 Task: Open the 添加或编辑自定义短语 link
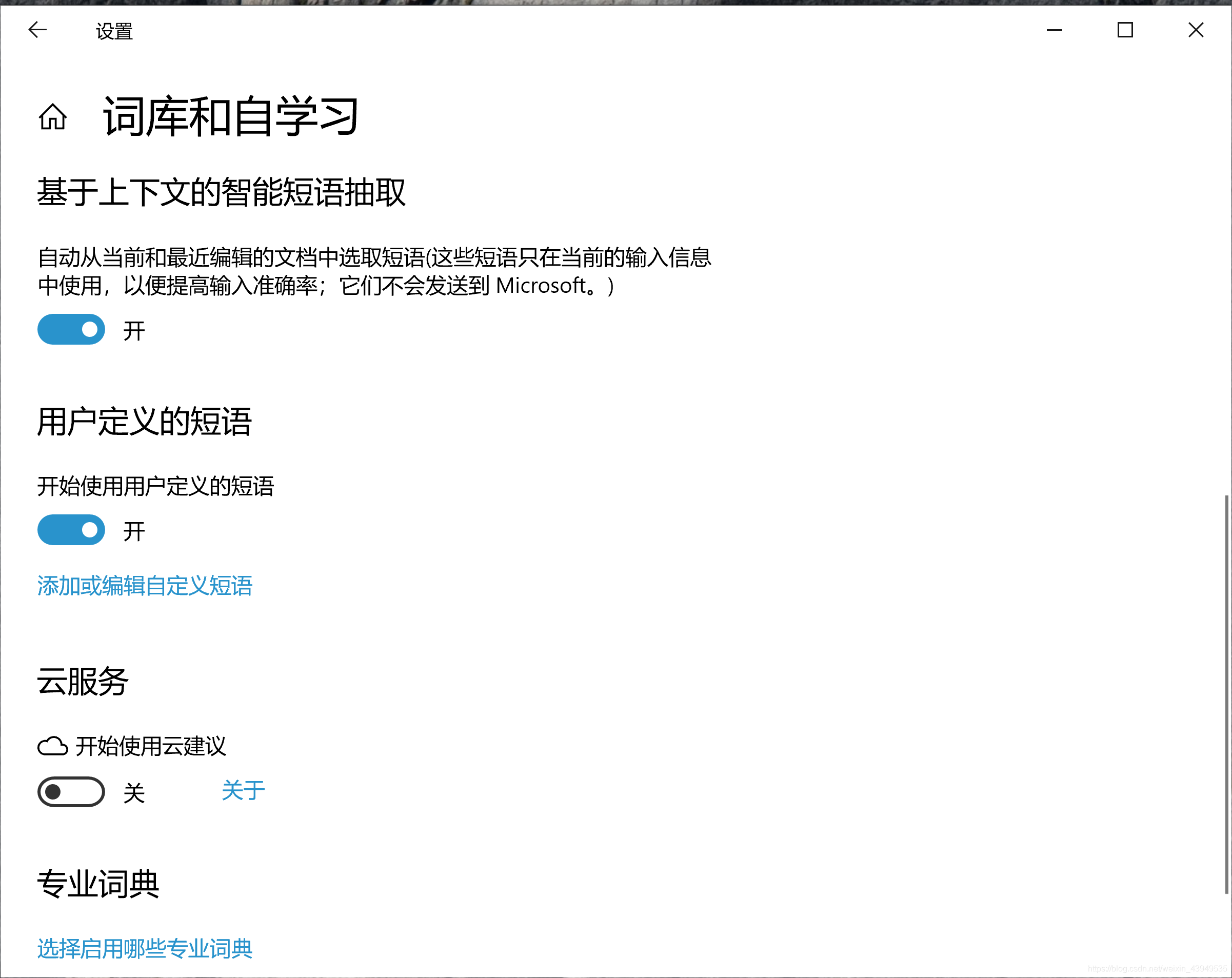[x=145, y=586]
